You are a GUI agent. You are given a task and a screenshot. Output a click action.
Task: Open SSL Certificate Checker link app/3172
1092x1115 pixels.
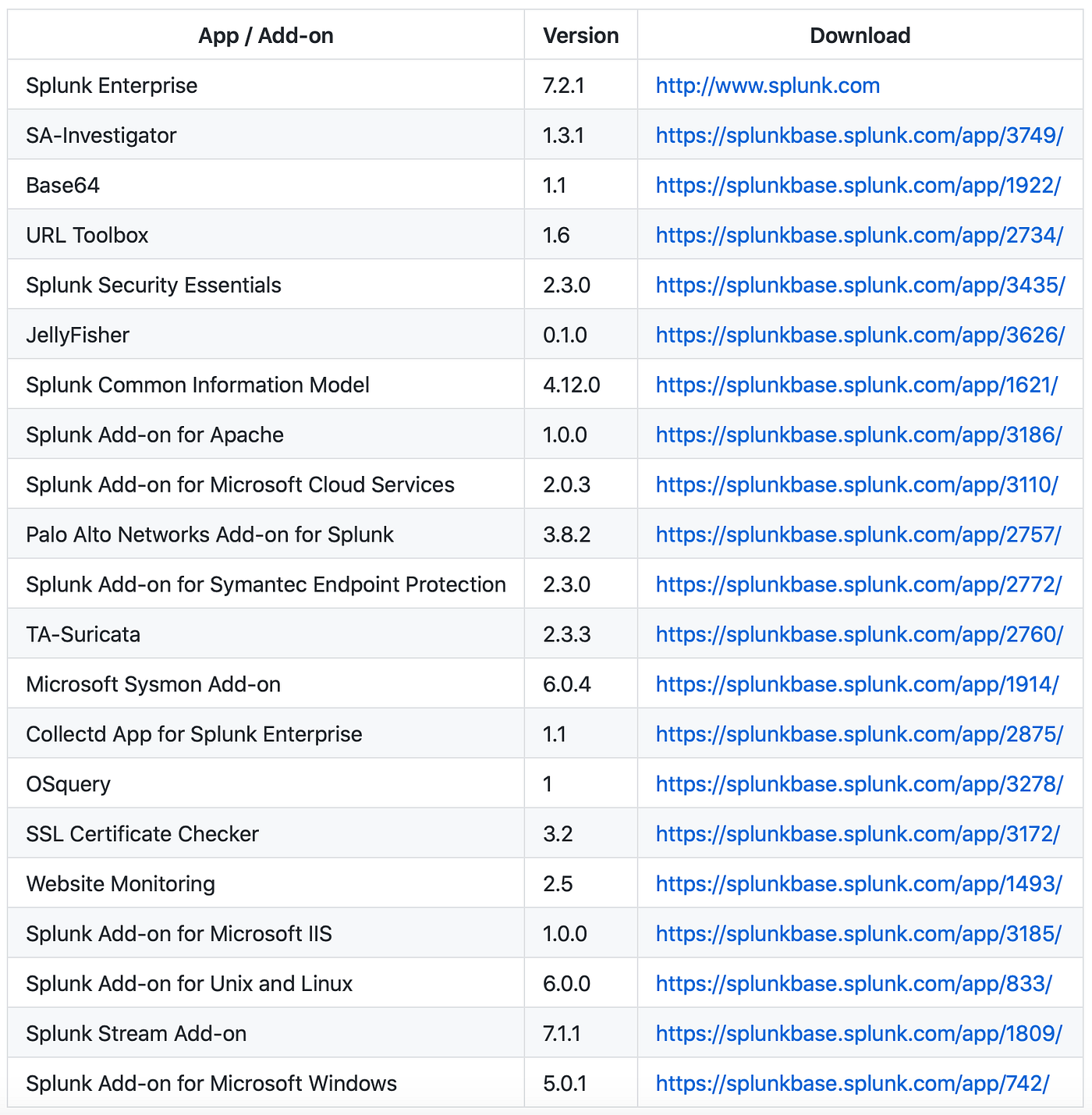(858, 834)
